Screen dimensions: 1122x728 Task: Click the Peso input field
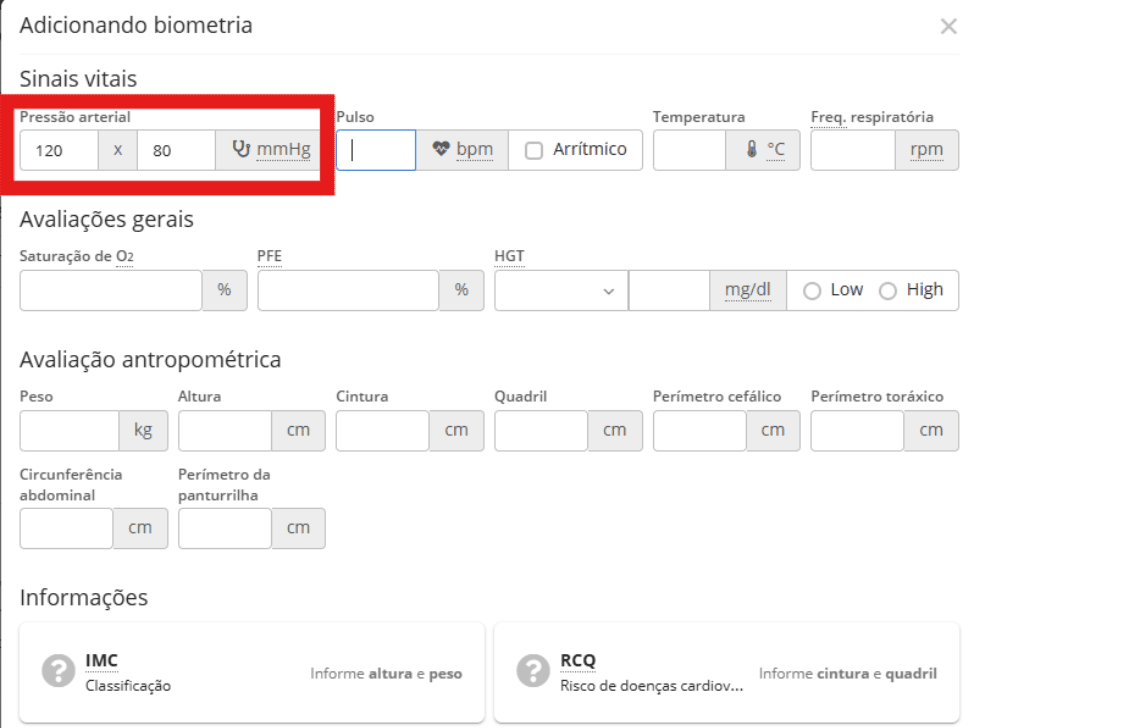point(69,430)
